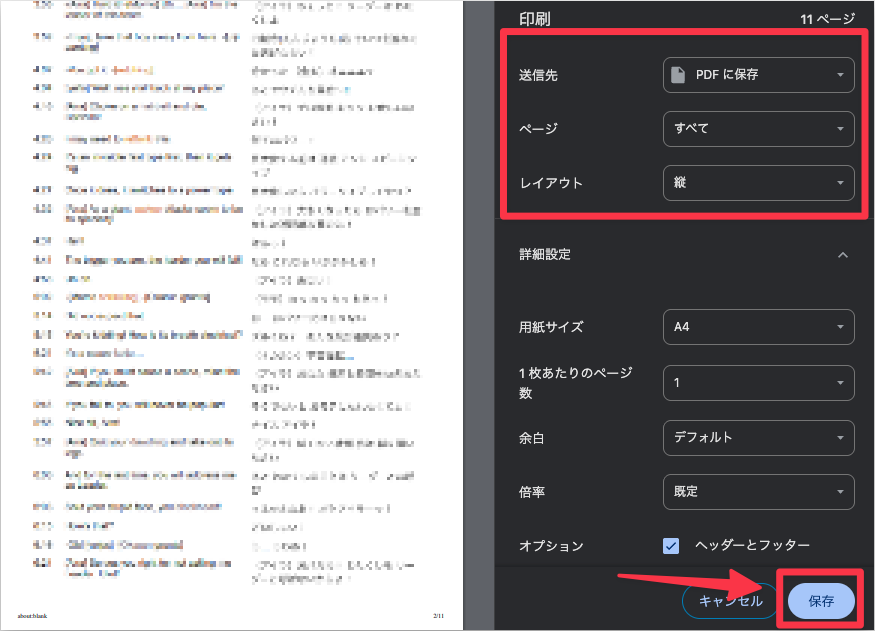Screen dimensions: 875x631
Task: Open the ページ dropdown showing すべて
Action: click(758, 128)
